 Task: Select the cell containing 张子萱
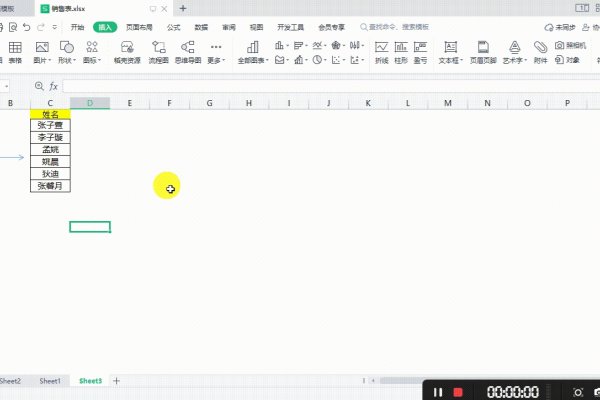50,125
